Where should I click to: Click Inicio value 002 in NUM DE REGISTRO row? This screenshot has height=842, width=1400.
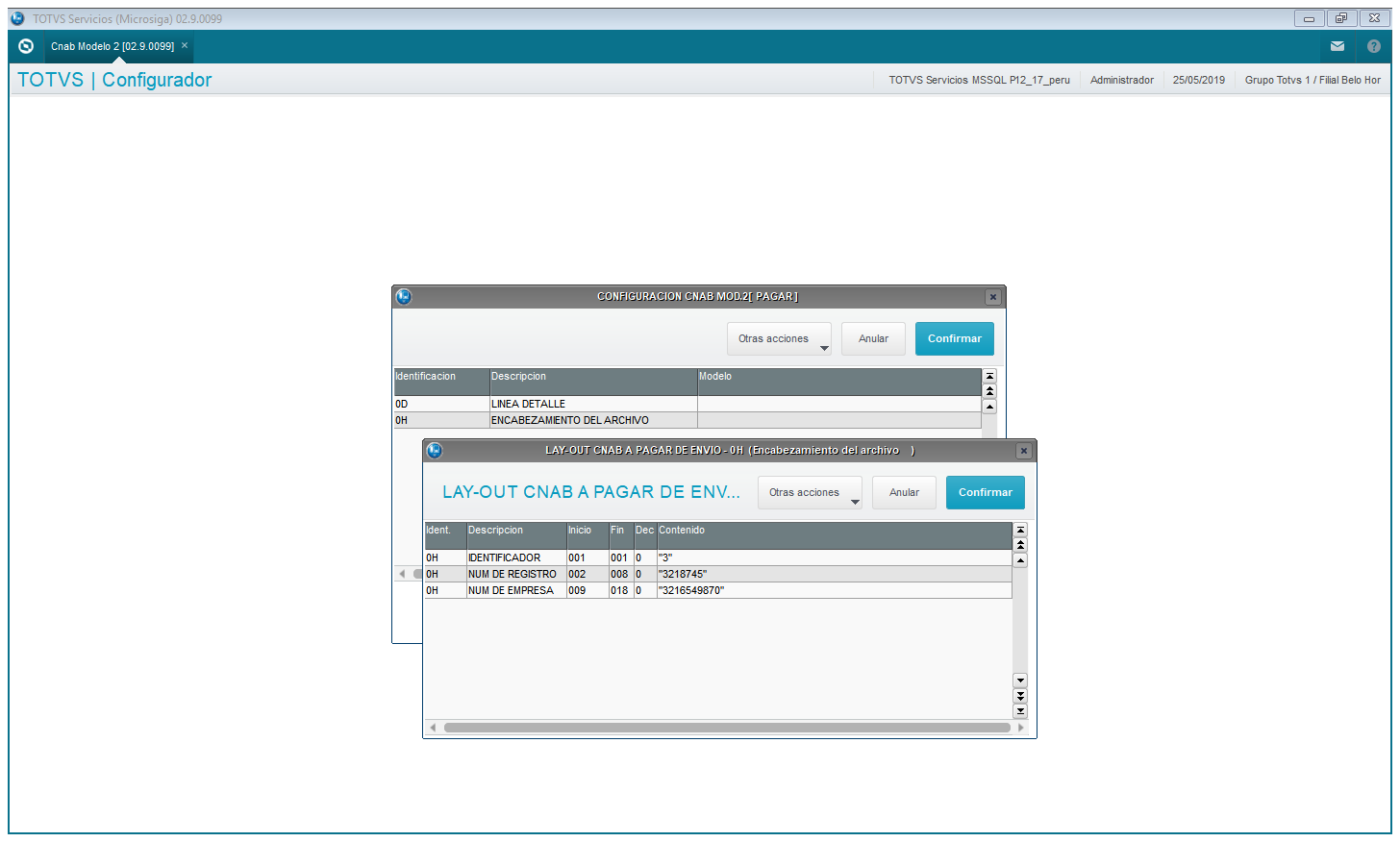[587, 574]
